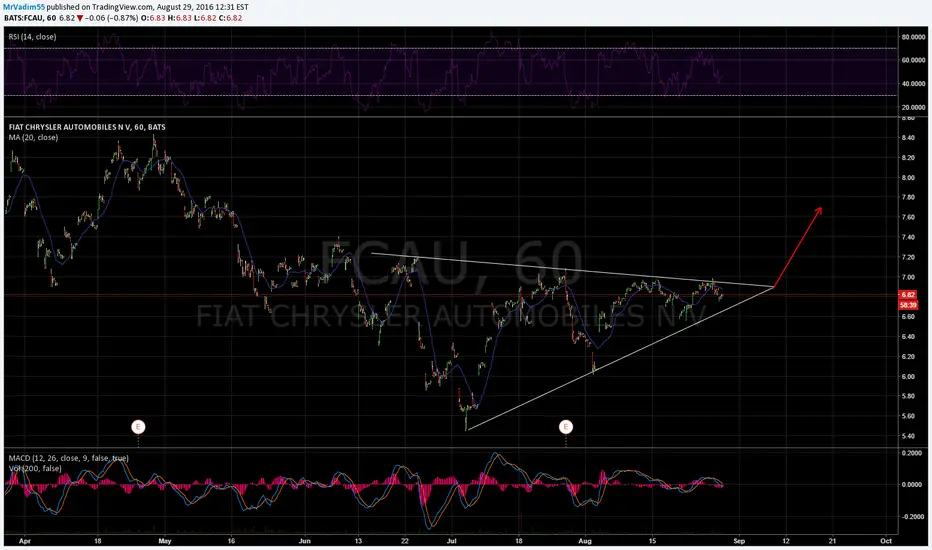
Task: Click the 58:39 bar countdown label
Action: pos(908,304)
